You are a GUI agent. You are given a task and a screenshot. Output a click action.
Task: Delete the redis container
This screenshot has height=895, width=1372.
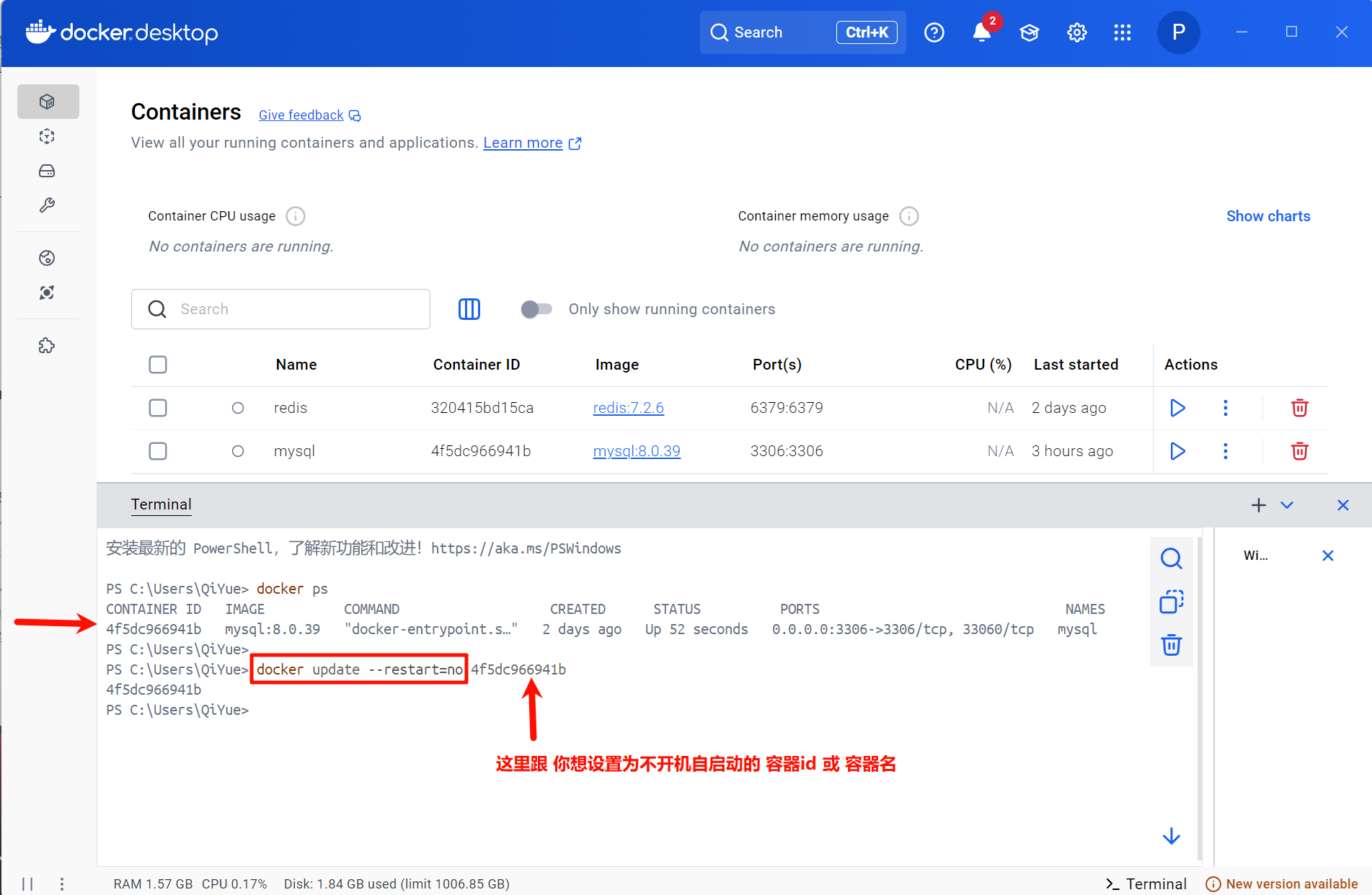1300,408
